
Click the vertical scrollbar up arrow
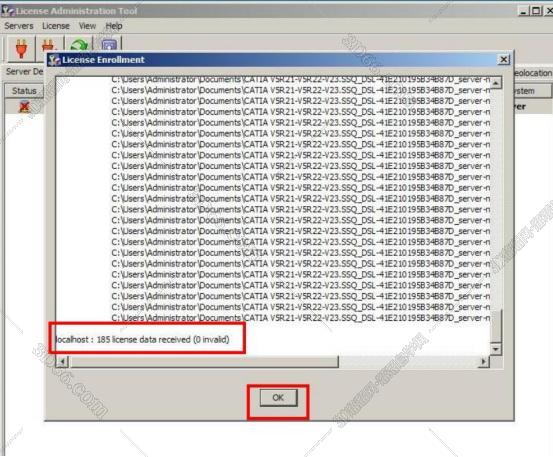[x=496, y=83]
